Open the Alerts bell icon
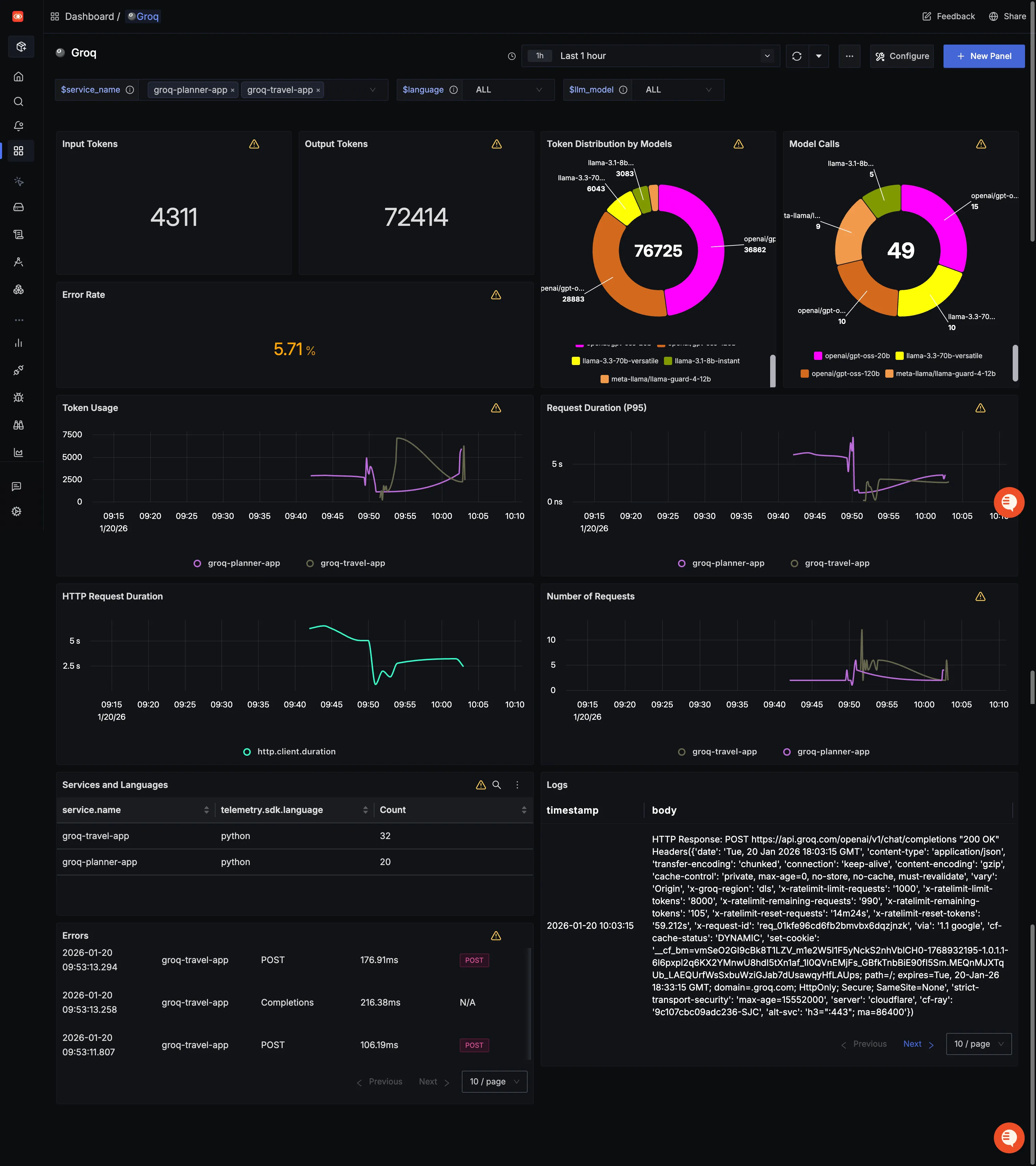The image size is (1036, 1166). tap(19, 125)
